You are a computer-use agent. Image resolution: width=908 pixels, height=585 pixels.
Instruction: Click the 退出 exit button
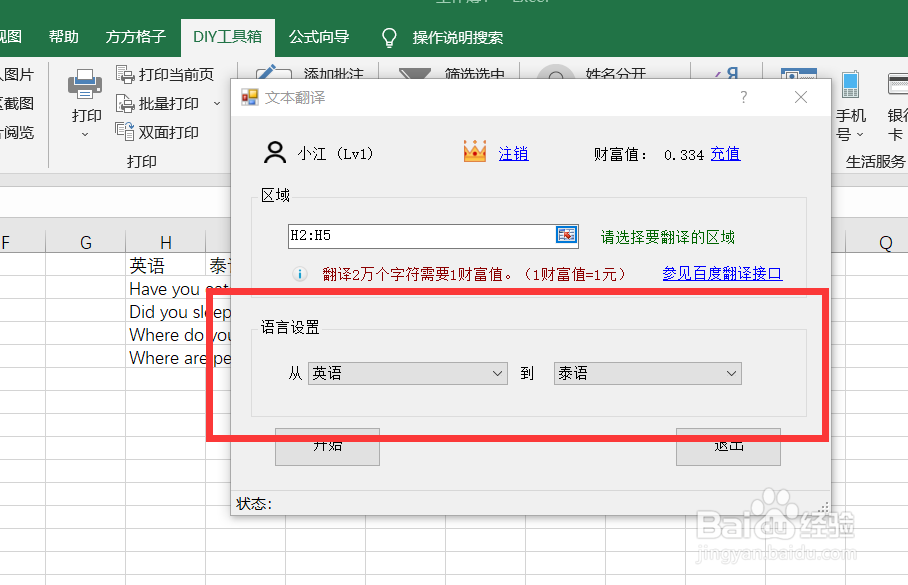tap(728, 447)
